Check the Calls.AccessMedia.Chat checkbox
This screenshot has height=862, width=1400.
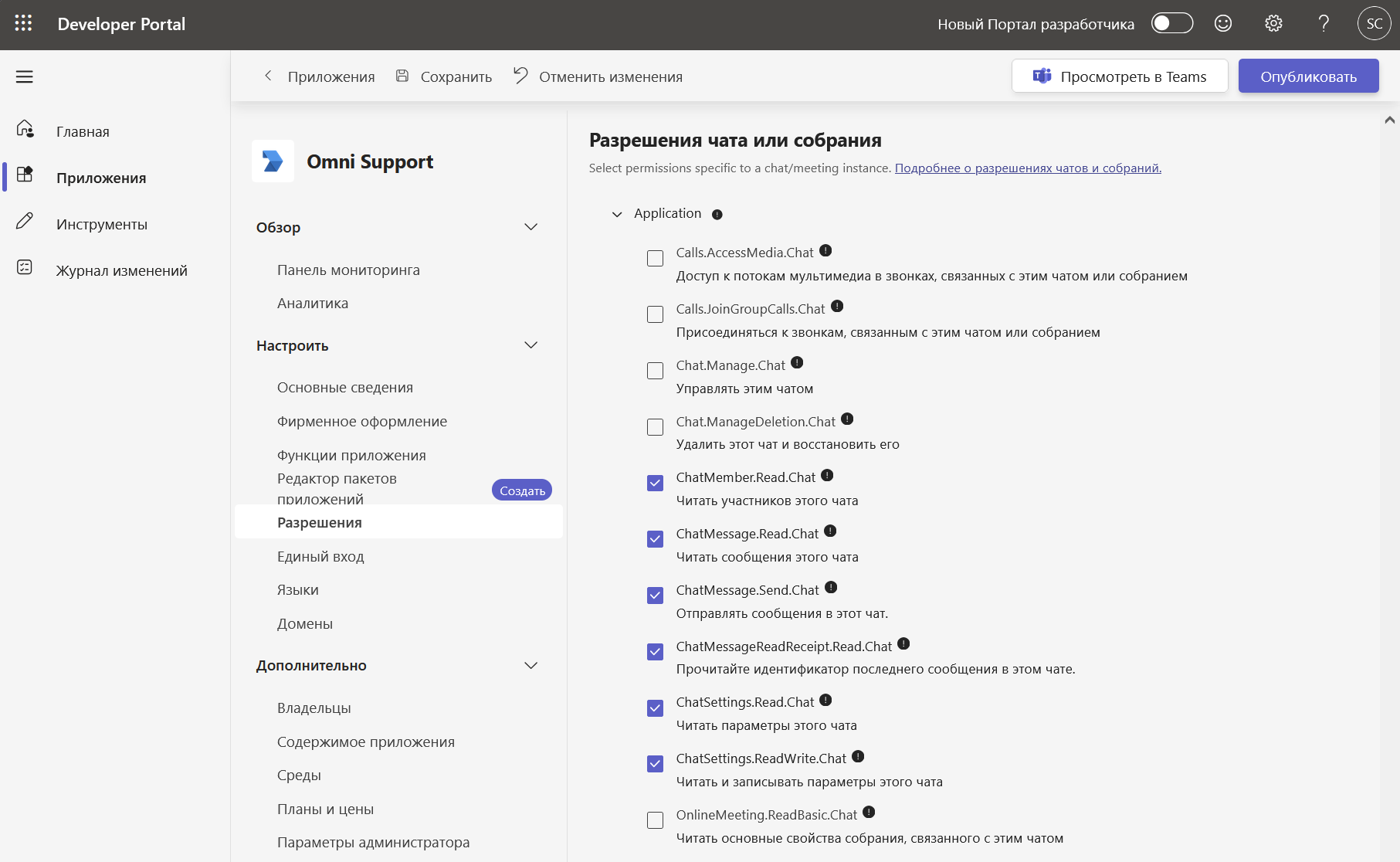point(655,258)
